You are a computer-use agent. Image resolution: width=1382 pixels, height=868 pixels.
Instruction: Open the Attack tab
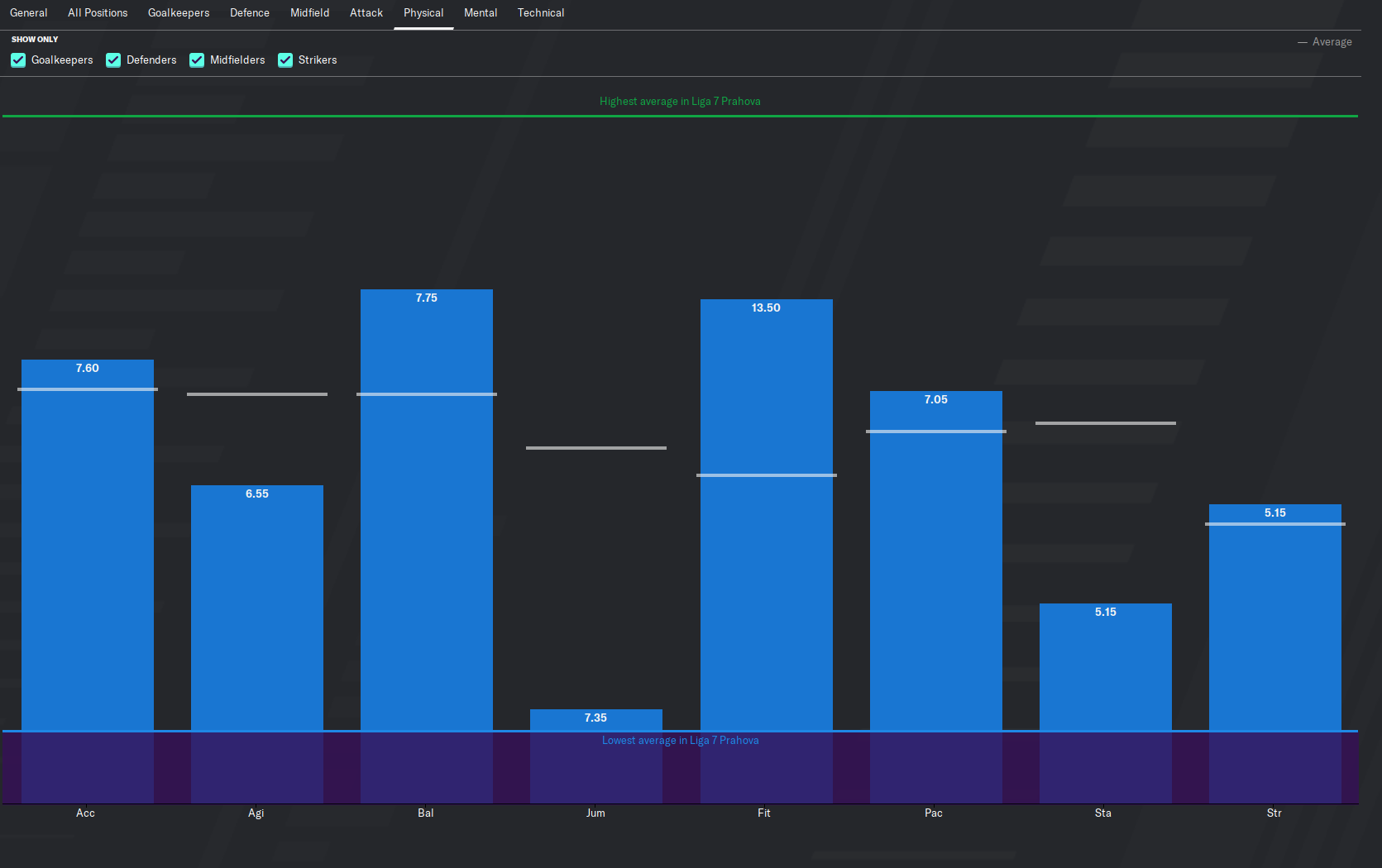point(366,13)
